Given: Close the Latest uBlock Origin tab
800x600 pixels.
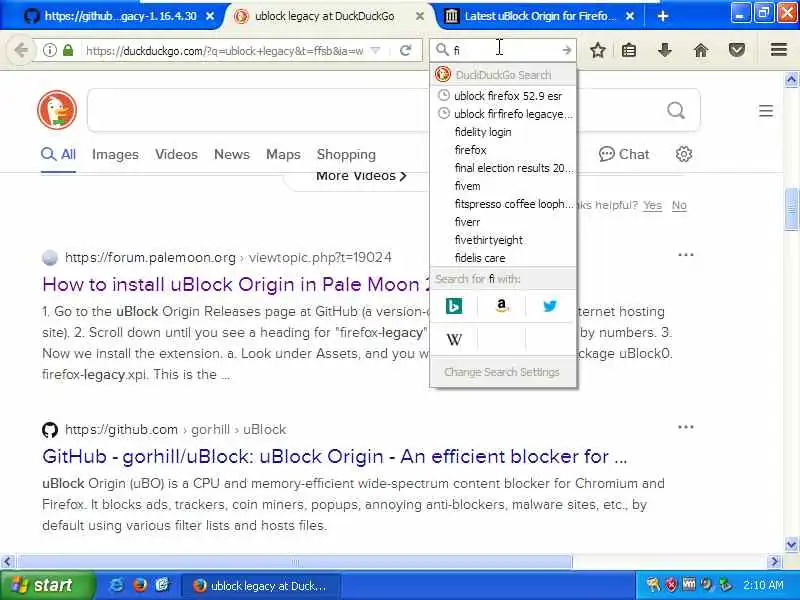Looking at the screenshot, I should tap(630, 16).
